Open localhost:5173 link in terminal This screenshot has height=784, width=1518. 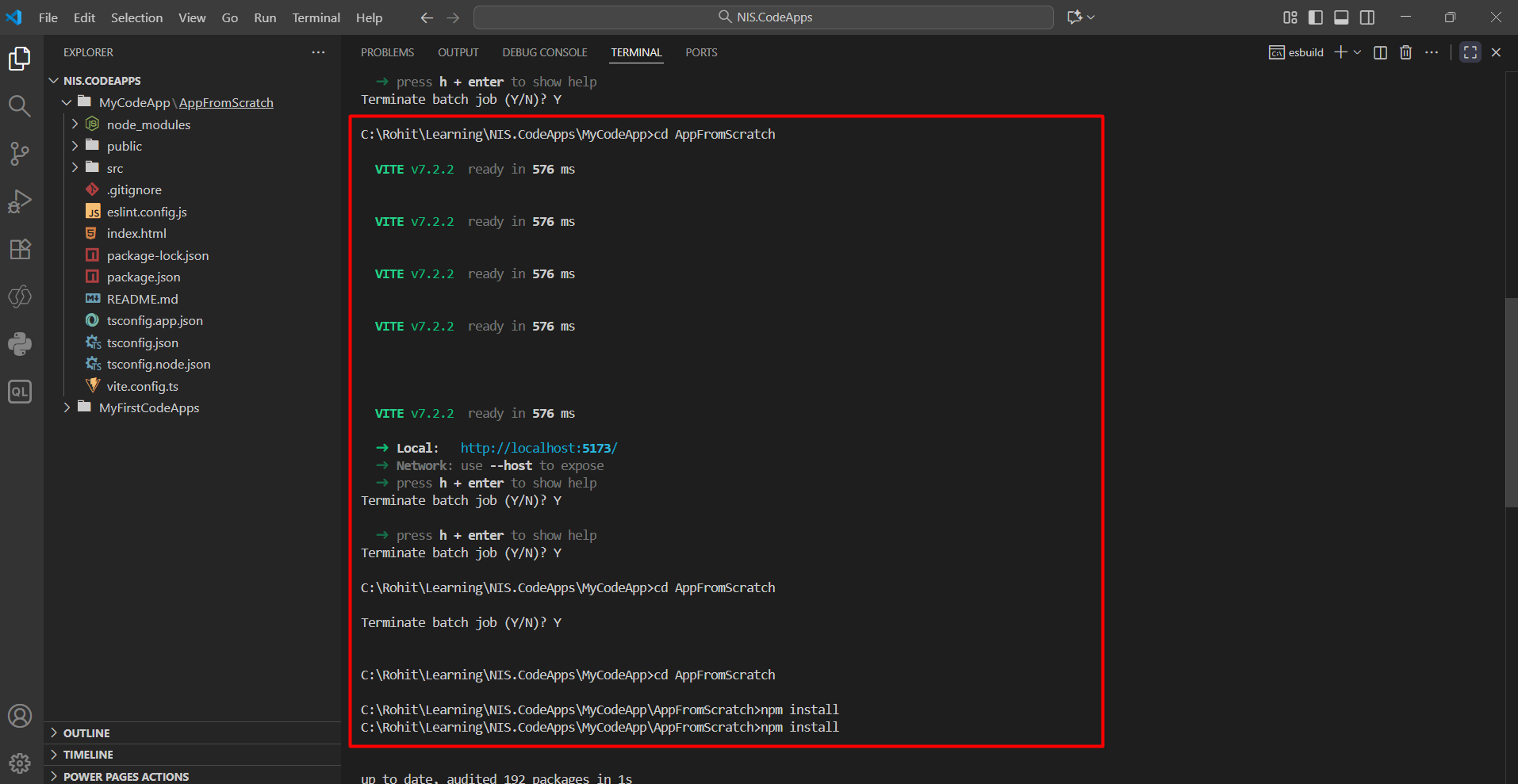pyautogui.click(x=539, y=448)
